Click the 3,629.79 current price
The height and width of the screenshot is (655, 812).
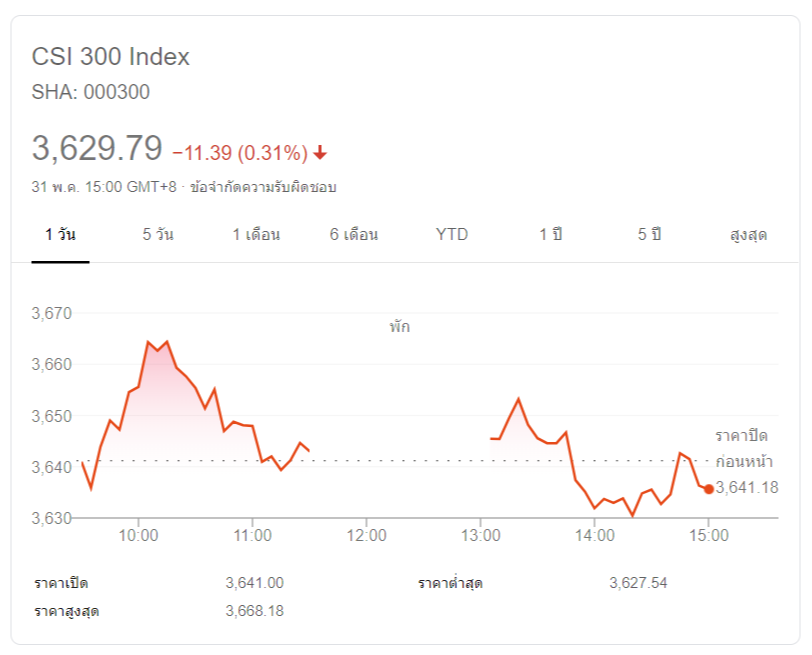click(97, 149)
